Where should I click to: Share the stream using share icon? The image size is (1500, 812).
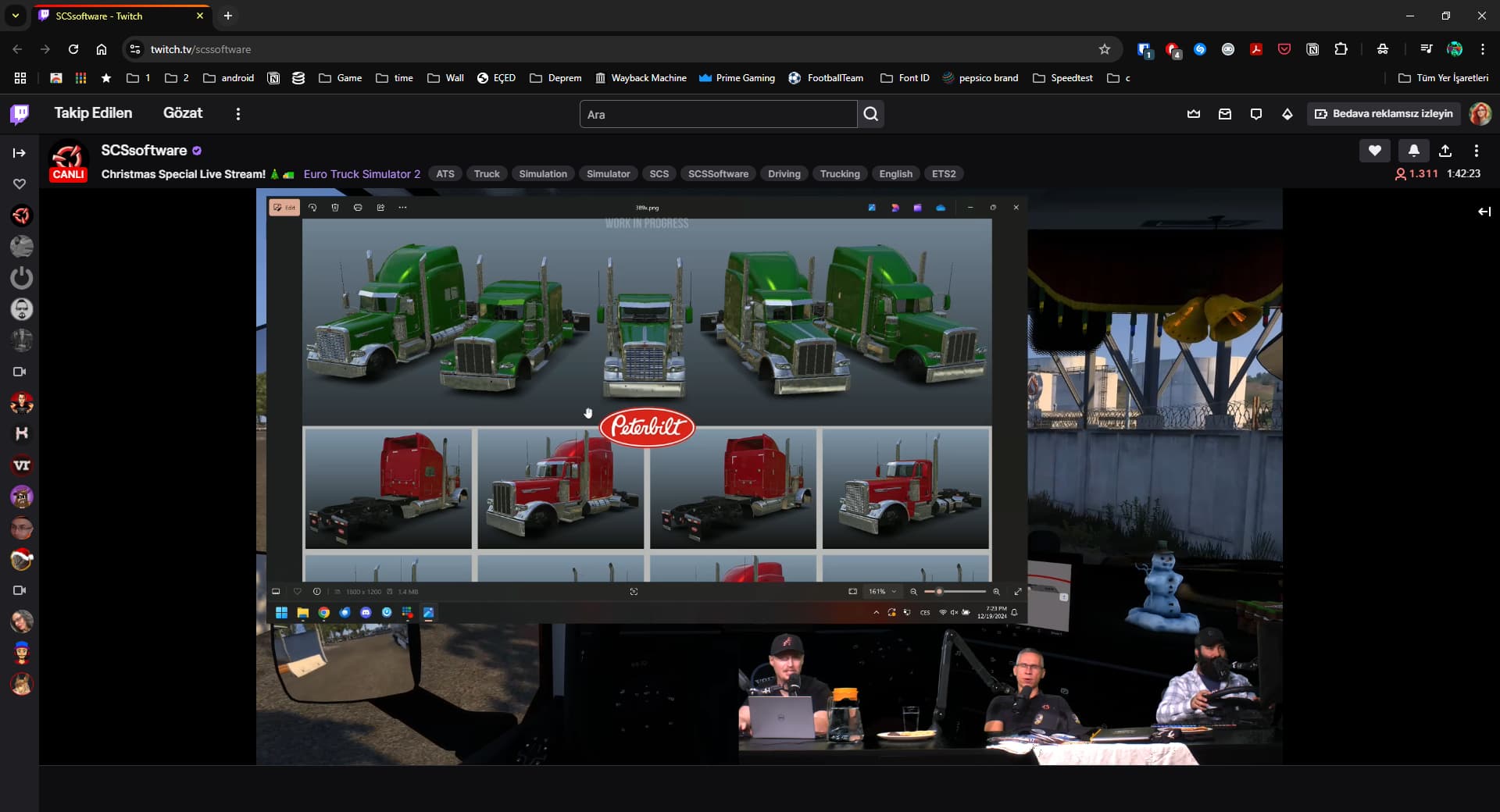click(x=1445, y=151)
